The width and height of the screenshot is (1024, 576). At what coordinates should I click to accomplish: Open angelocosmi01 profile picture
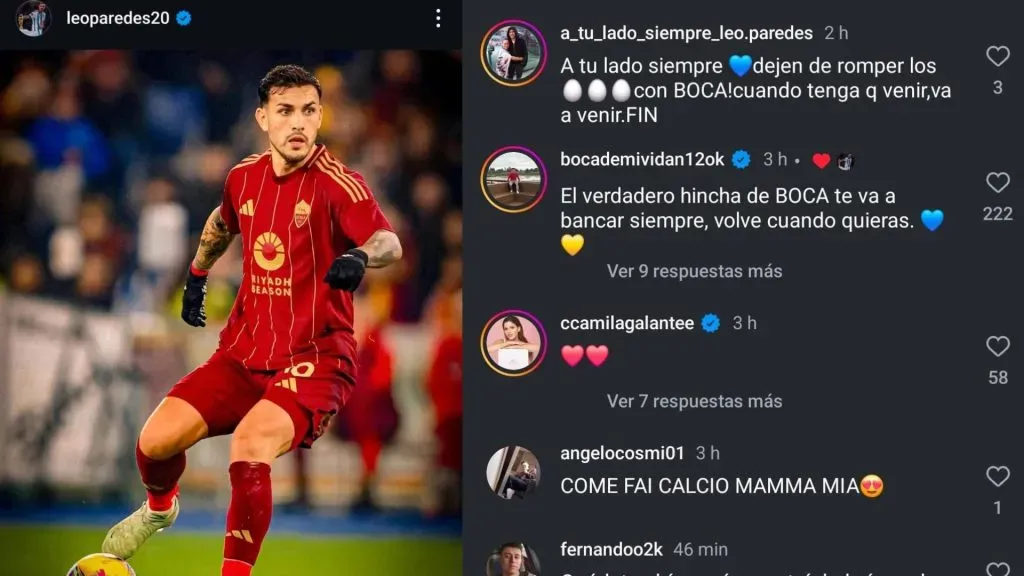(x=513, y=473)
